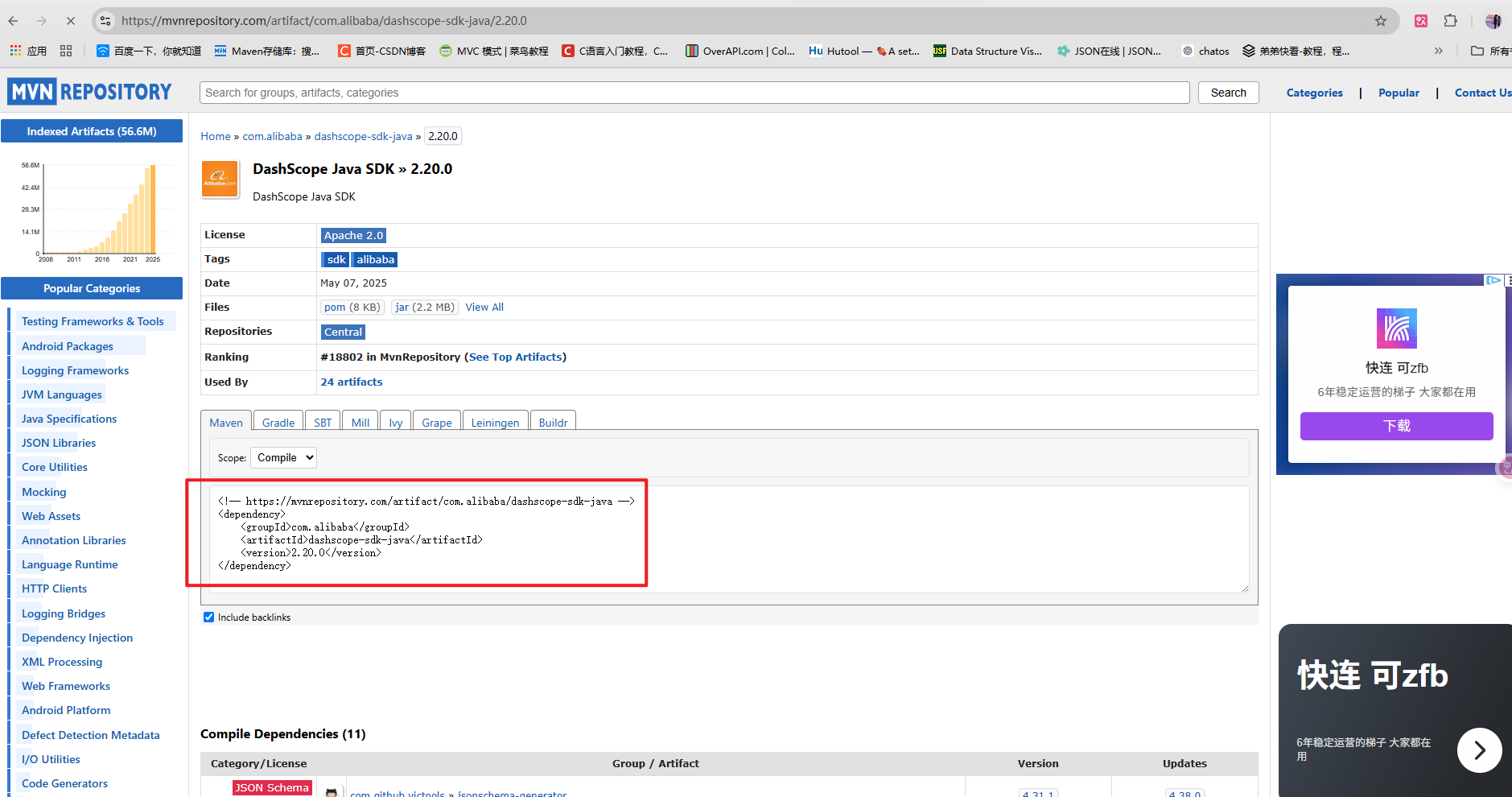This screenshot has height=797, width=1512.
Task: Open the Hutool bookmark
Action: 864,51
